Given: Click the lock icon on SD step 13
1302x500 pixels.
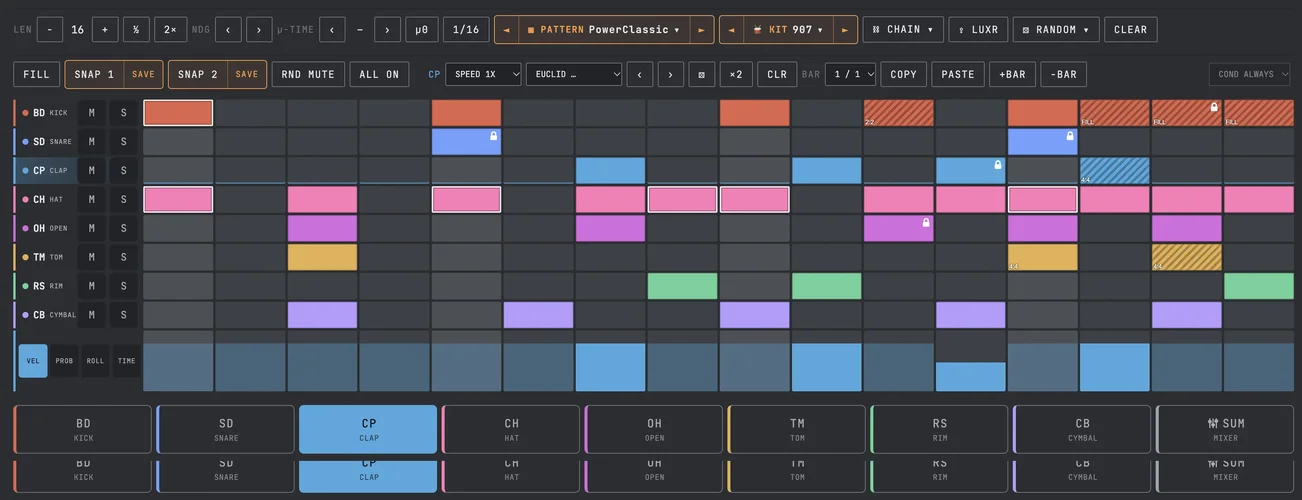Looking at the screenshot, I should click(1069, 135).
